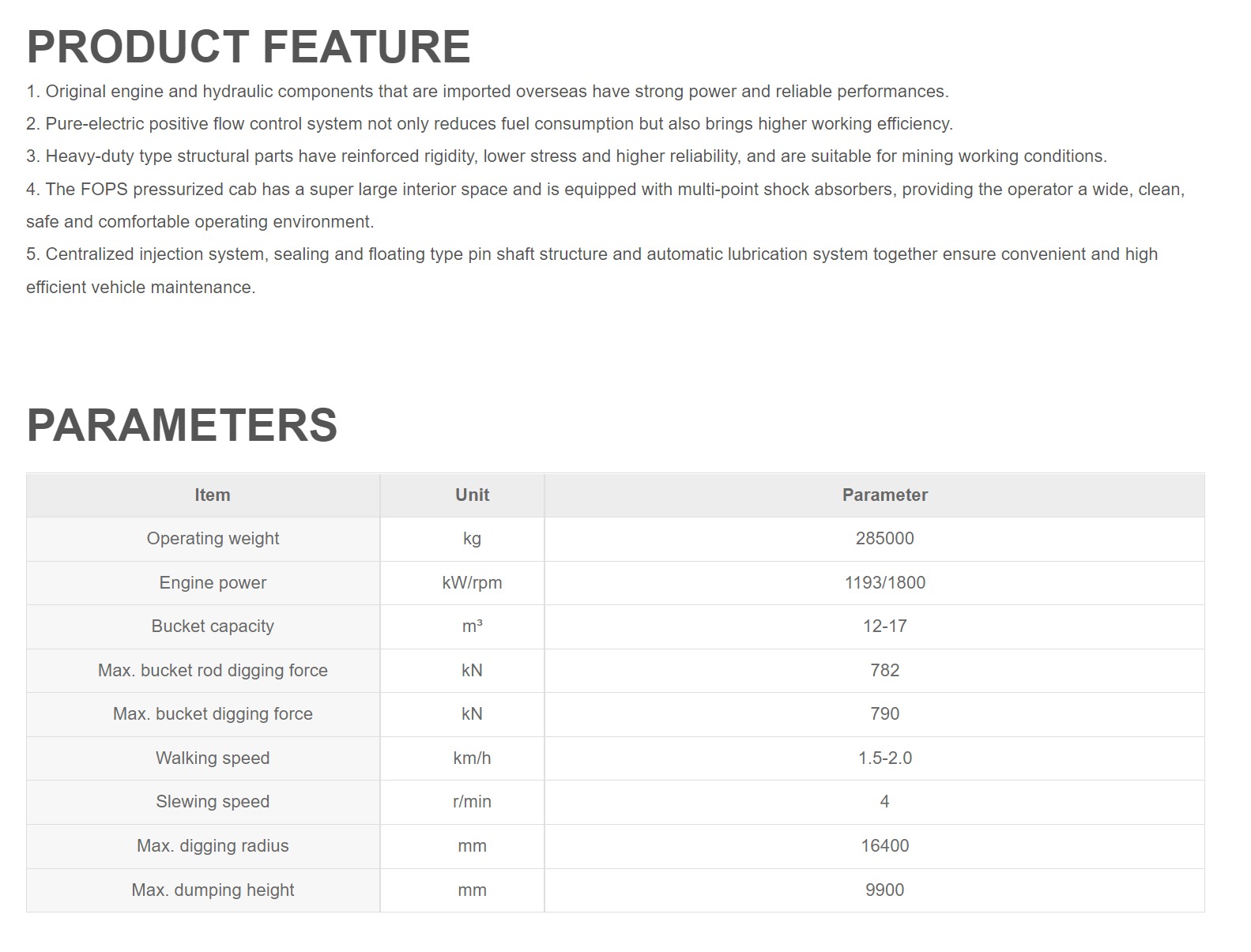Viewport: 1251px width, 952px height.
Task: Click the PARAMETERS heading
Action: [182, 425]
